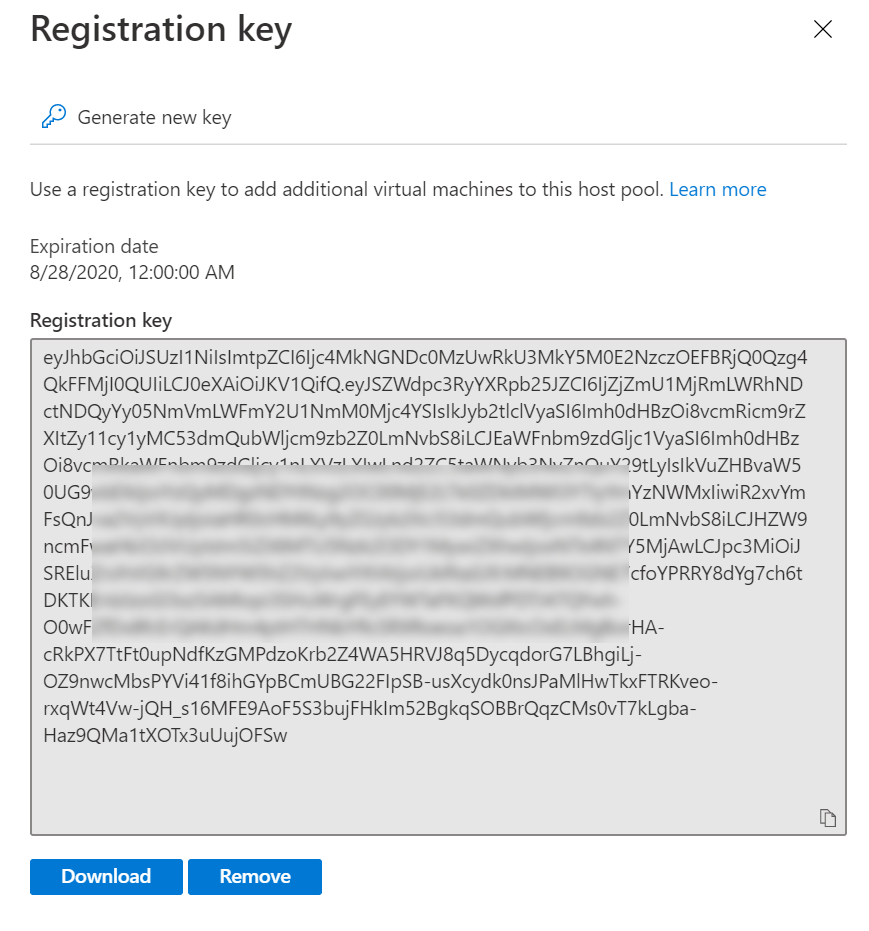This screenshot has height=931, width=869.
Task: Click the host pool description sentence
Action: 347,189
